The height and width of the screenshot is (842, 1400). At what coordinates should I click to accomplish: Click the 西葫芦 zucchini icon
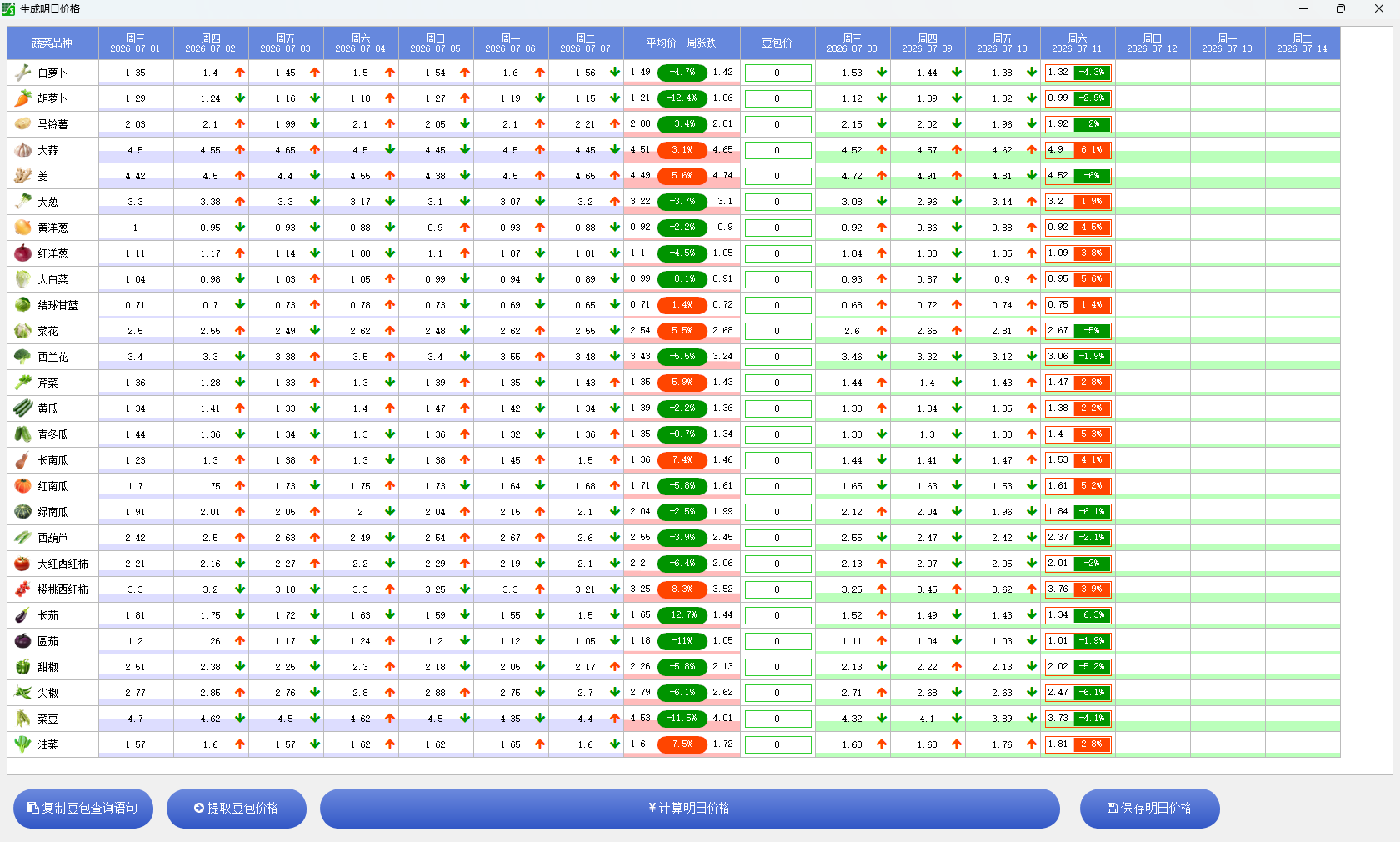click(22, 538)
